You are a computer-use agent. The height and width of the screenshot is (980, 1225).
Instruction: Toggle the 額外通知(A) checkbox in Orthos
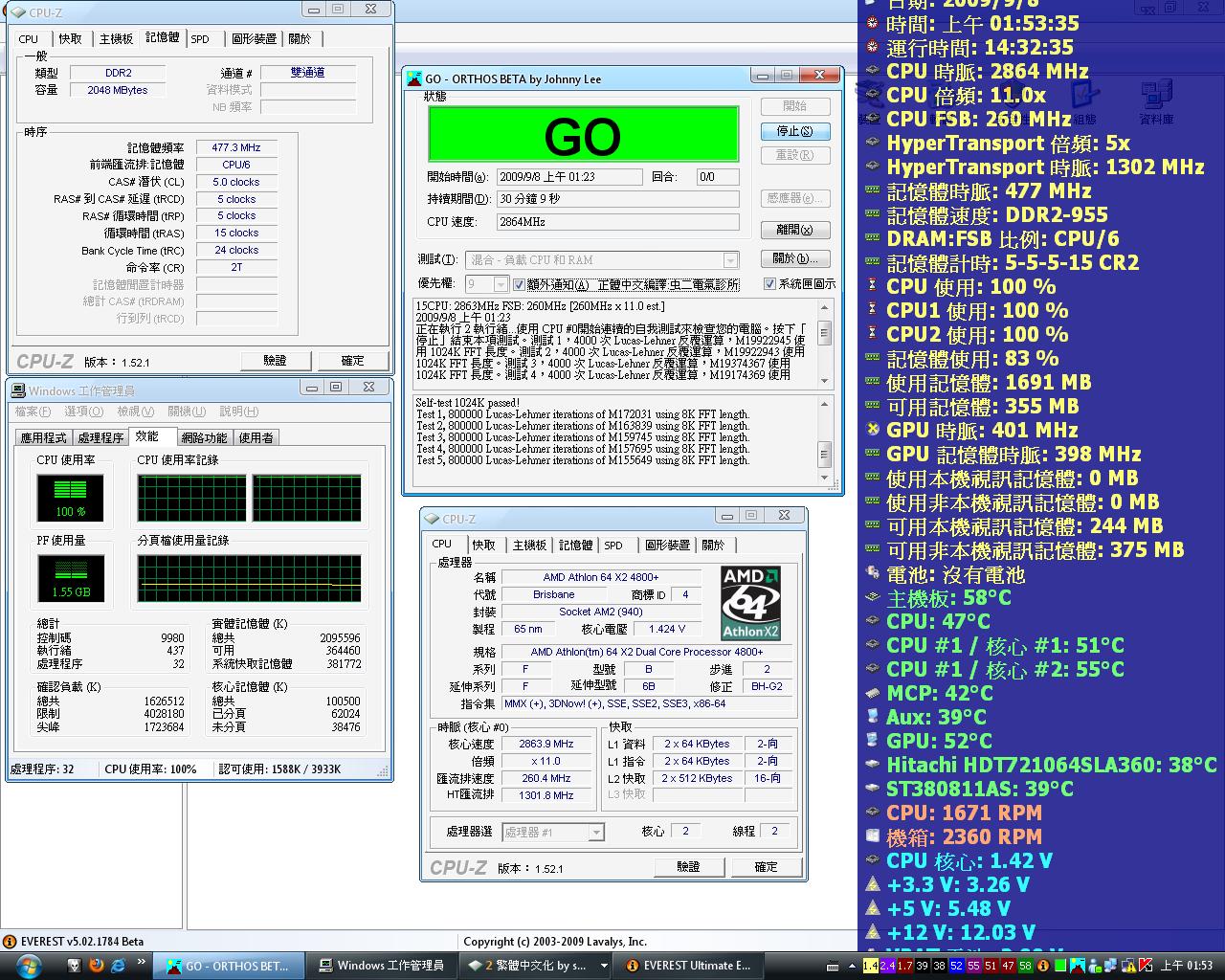(520, 284)
